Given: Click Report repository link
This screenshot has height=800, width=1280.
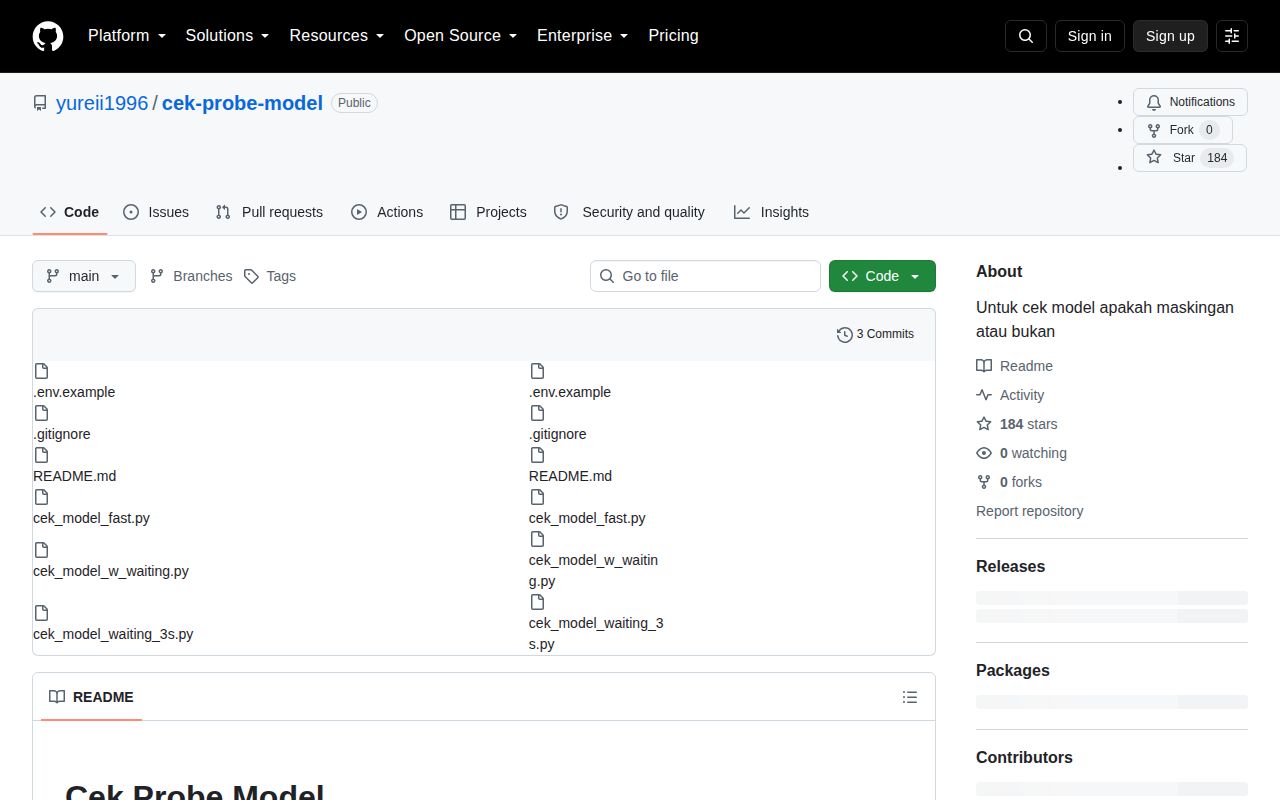Looking at the screenshot, I should (x=1030, y=511).
